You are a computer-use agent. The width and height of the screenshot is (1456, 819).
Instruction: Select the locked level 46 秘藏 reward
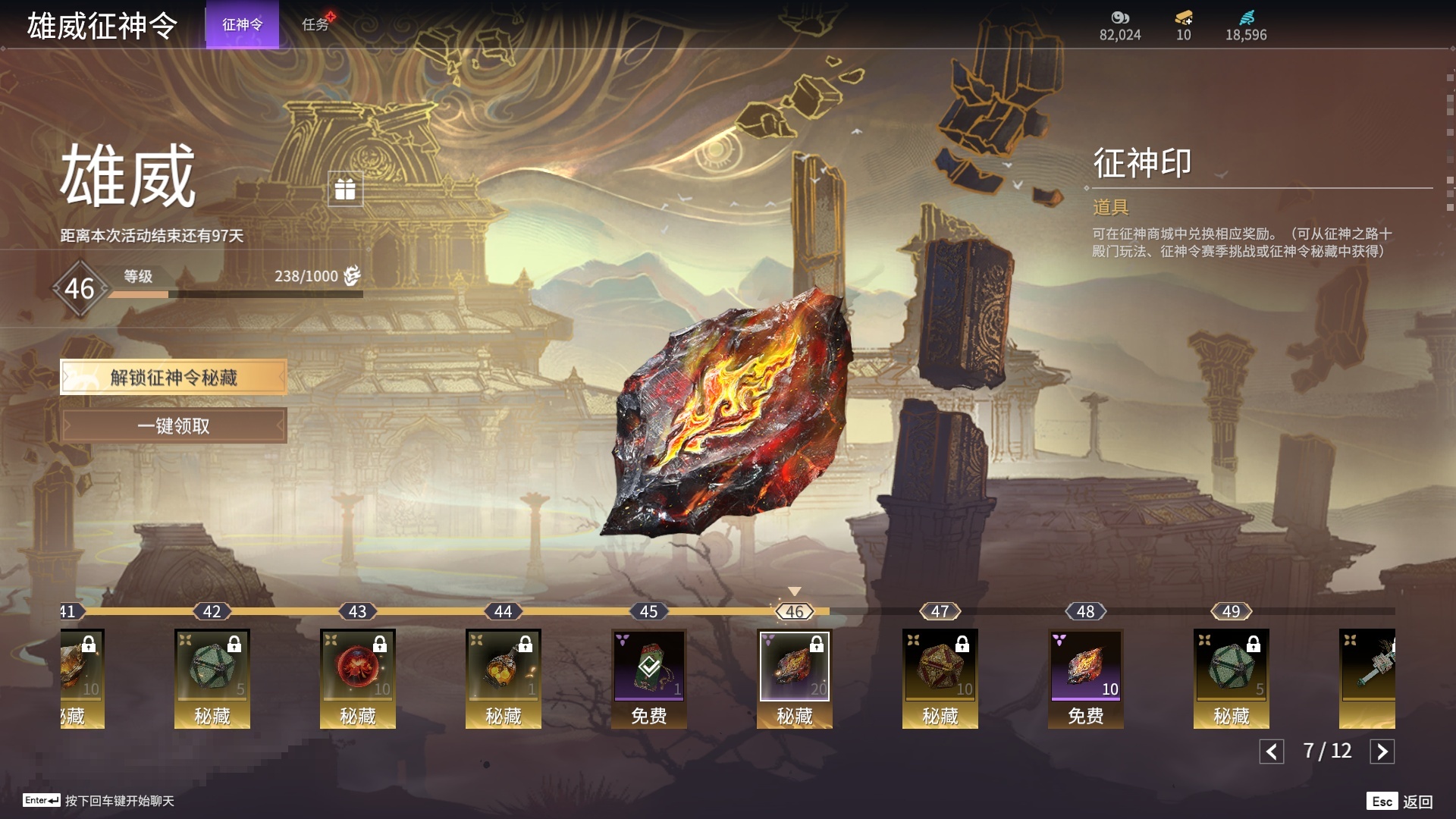click(795, 679)
